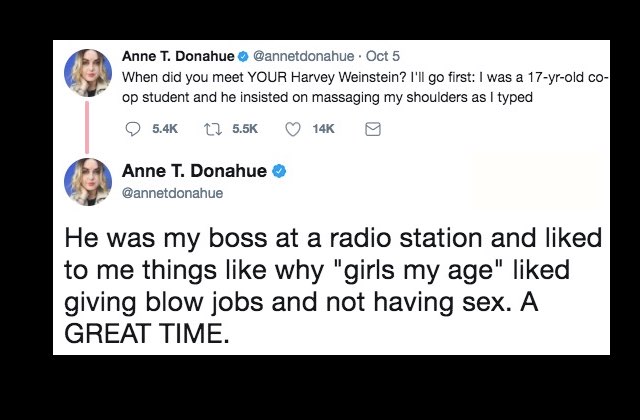Image resolution: width=640 pixels, height=420 pixels.
Task: Click the @annetdonahue handle beside Oct 5
Action: tap(304, 56)
